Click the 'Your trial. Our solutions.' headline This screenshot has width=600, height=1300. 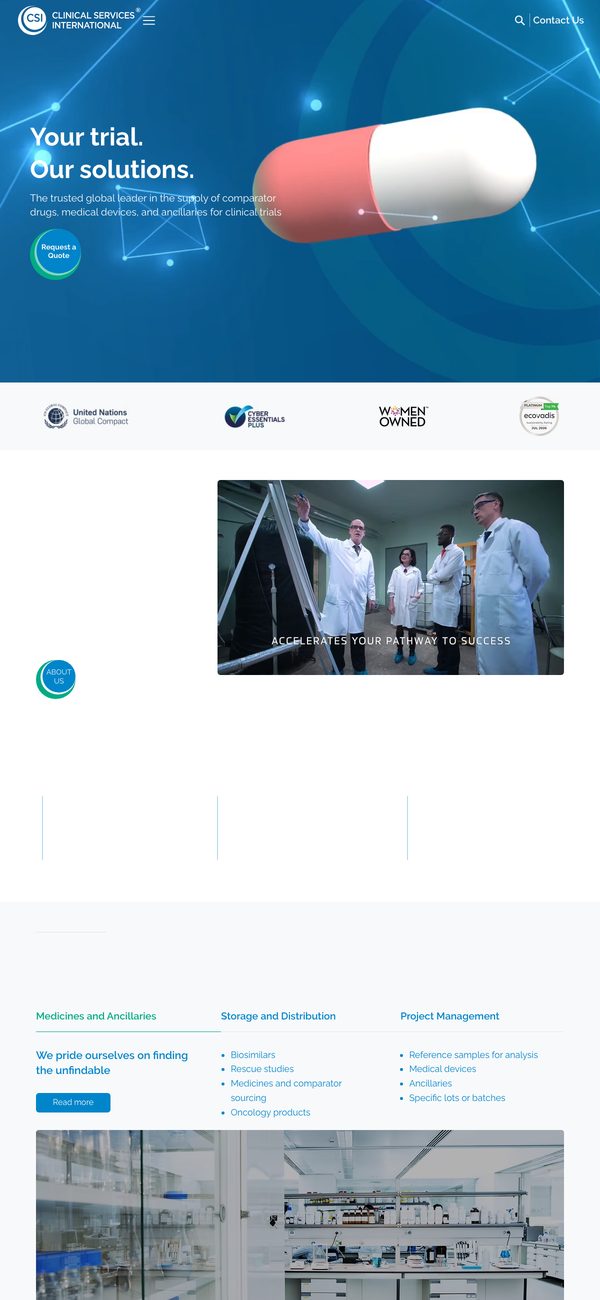[x=112, y=153]
